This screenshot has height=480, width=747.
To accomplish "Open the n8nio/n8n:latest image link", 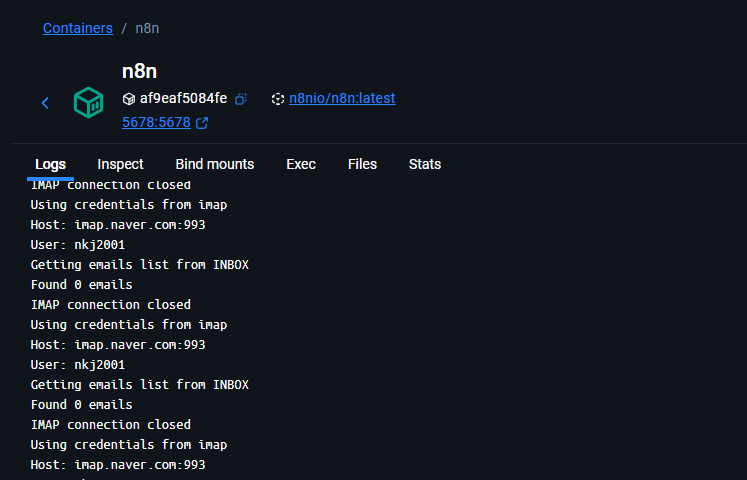I will pyautogui.click(x=342, y=98).
